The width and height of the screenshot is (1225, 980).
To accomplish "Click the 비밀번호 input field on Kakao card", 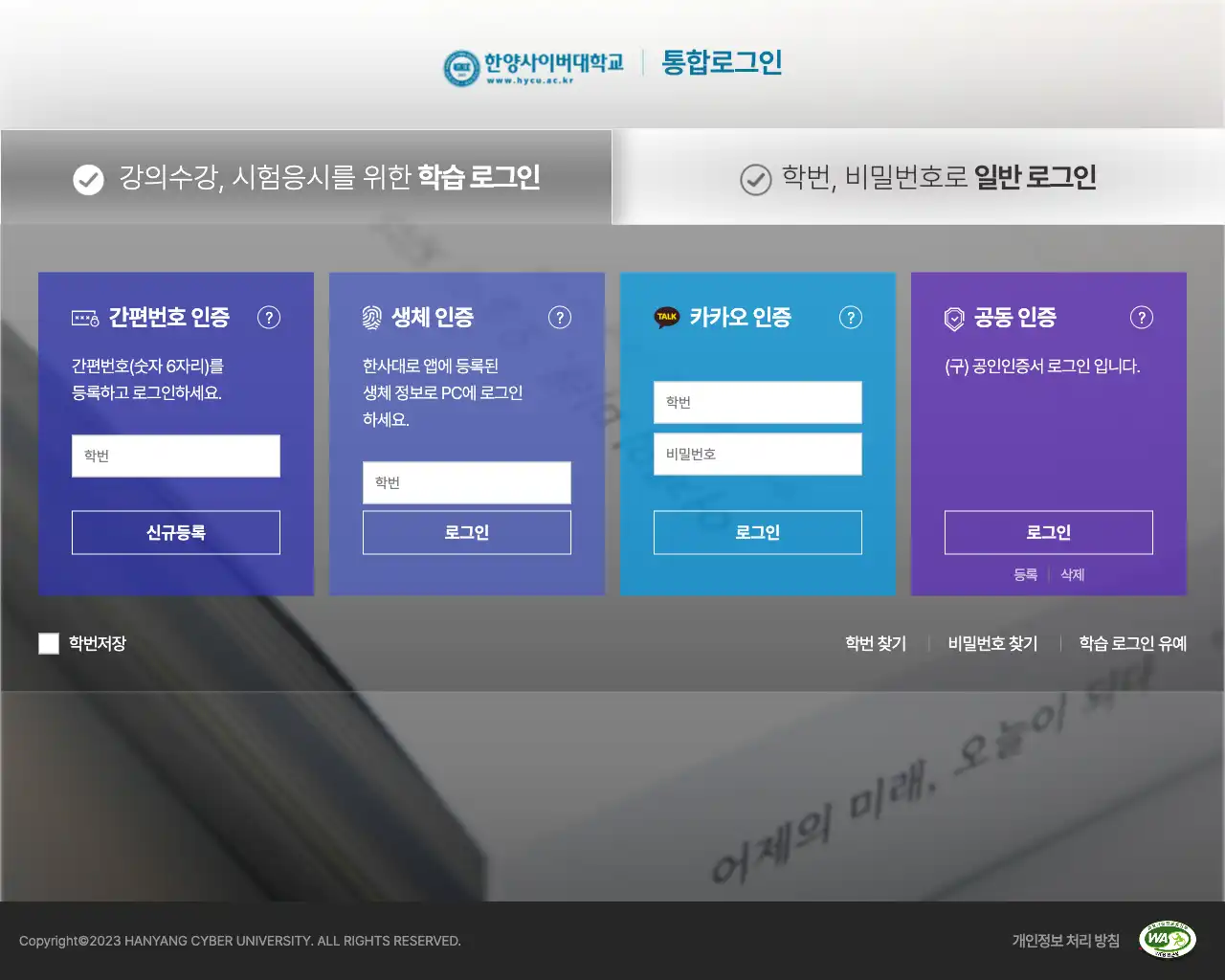I will pyautogui.click(x=757, y=454).
